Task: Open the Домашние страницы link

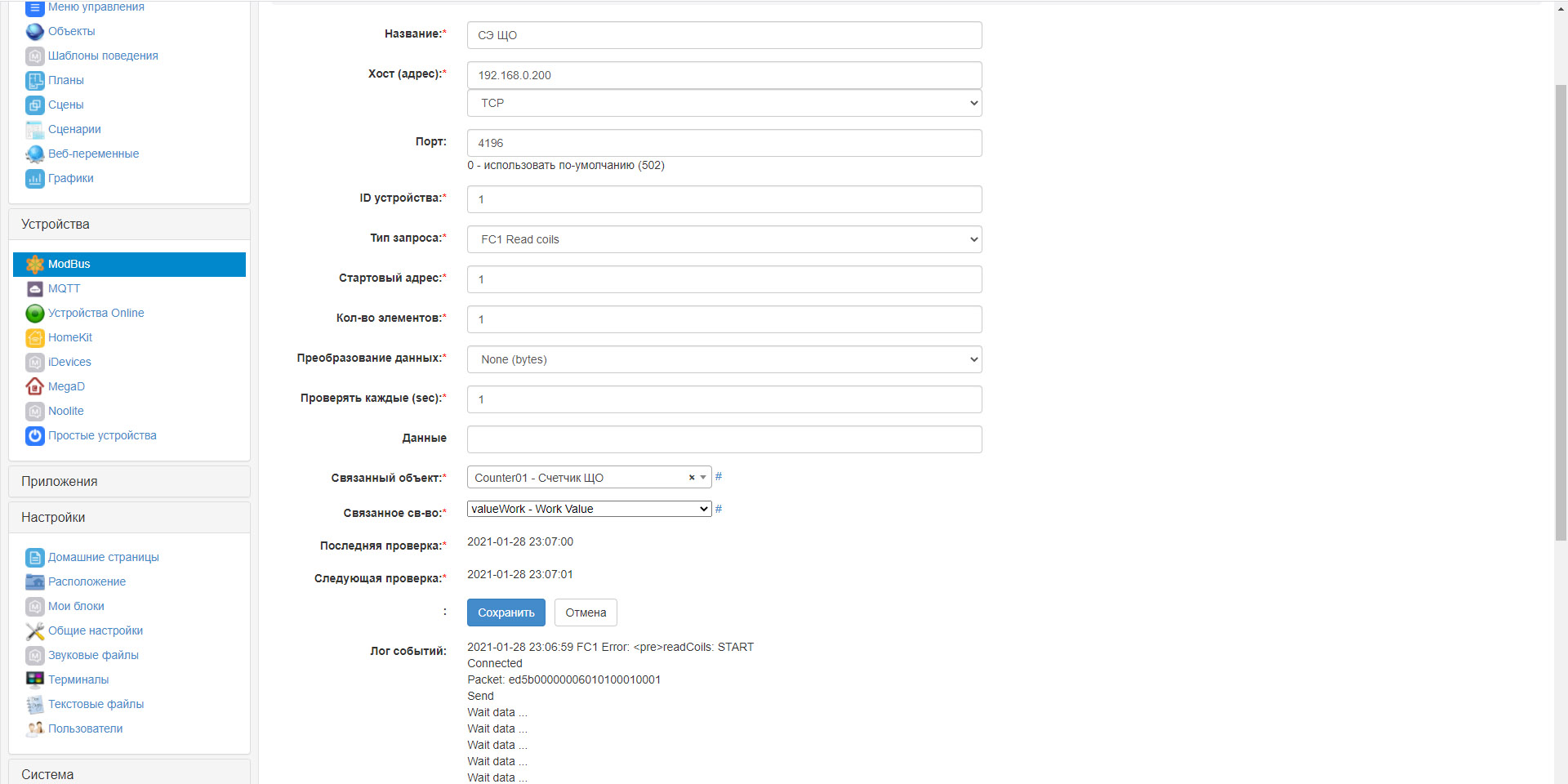Action: point(104,557)
